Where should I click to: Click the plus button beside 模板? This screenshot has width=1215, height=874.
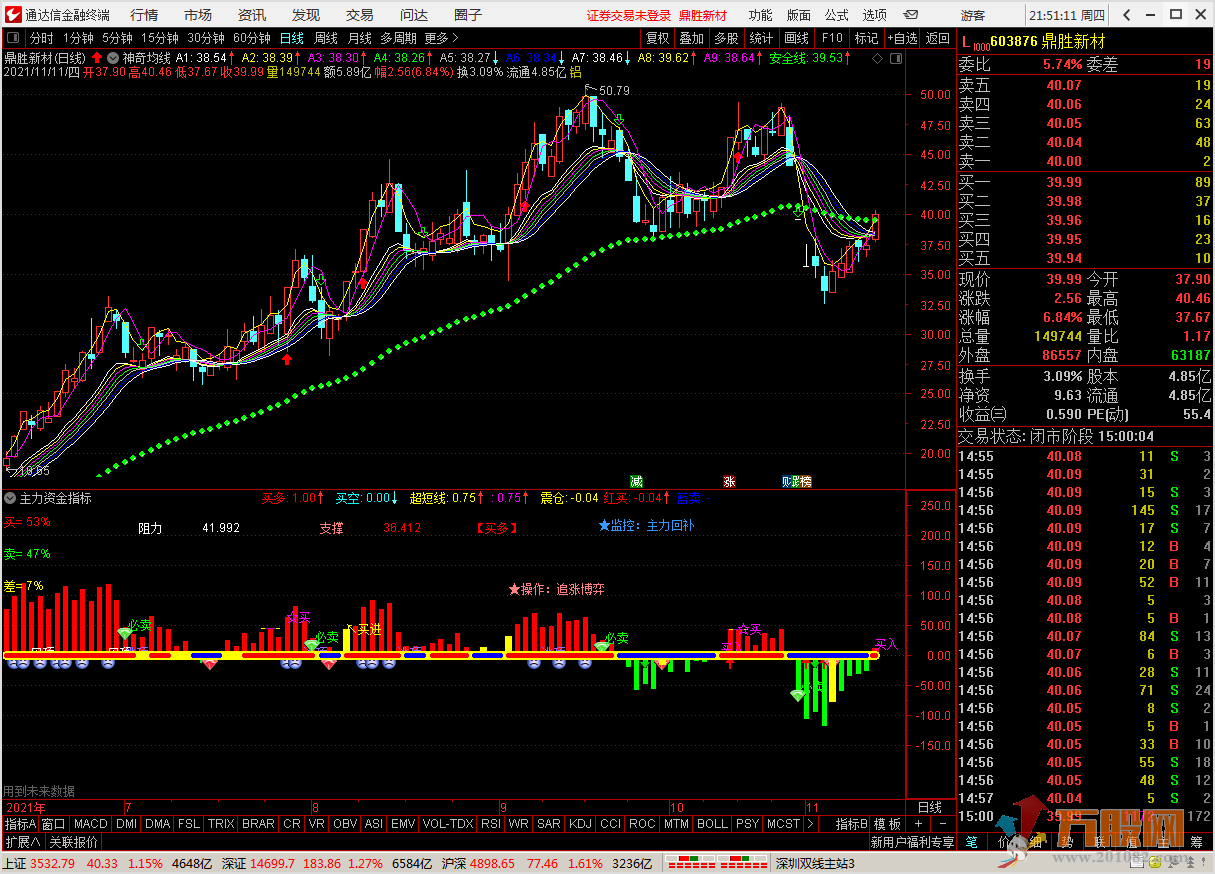(918, 824)
